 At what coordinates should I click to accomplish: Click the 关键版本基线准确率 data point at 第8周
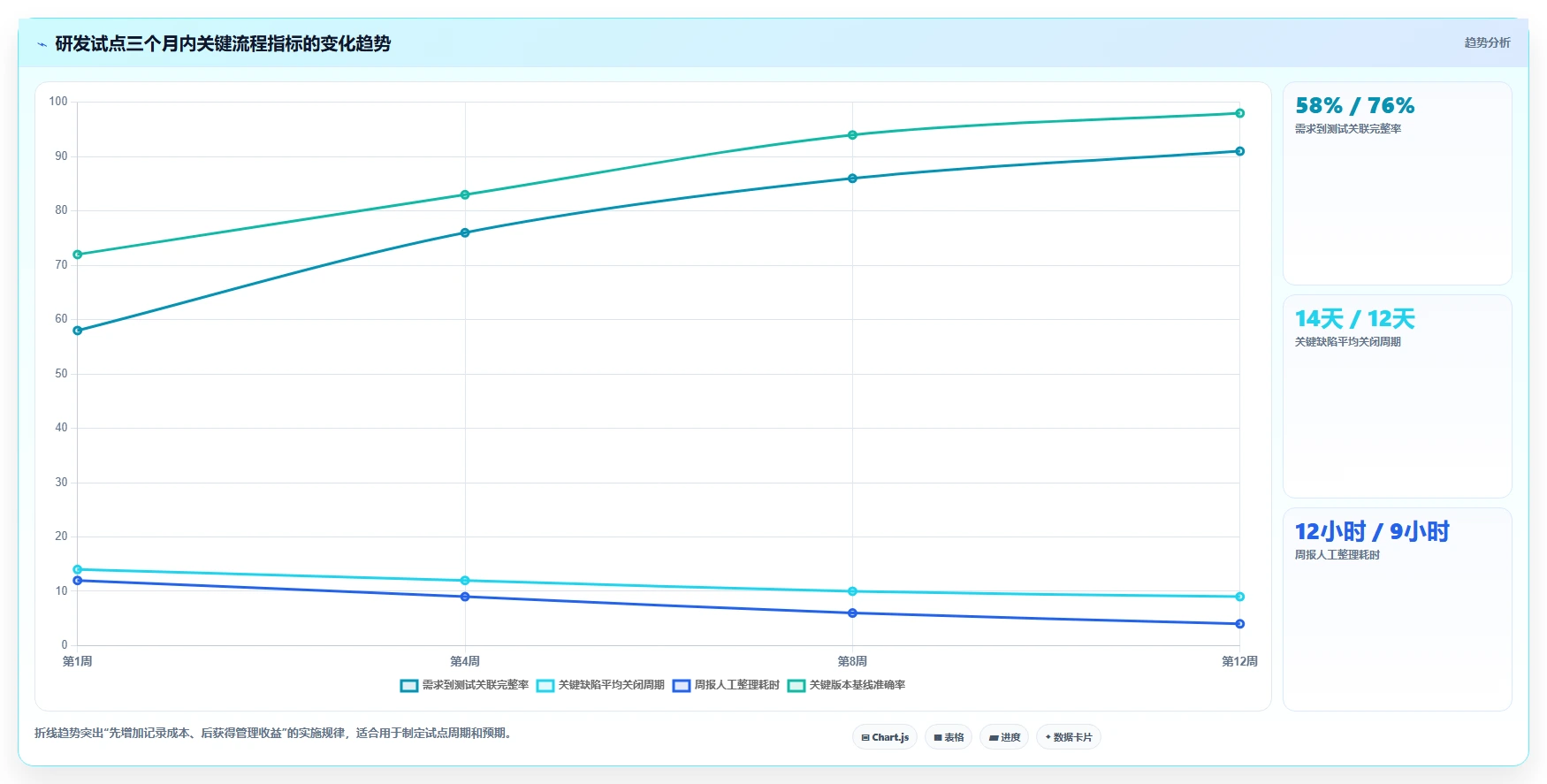pyautogui.click(x=852, y=135)
